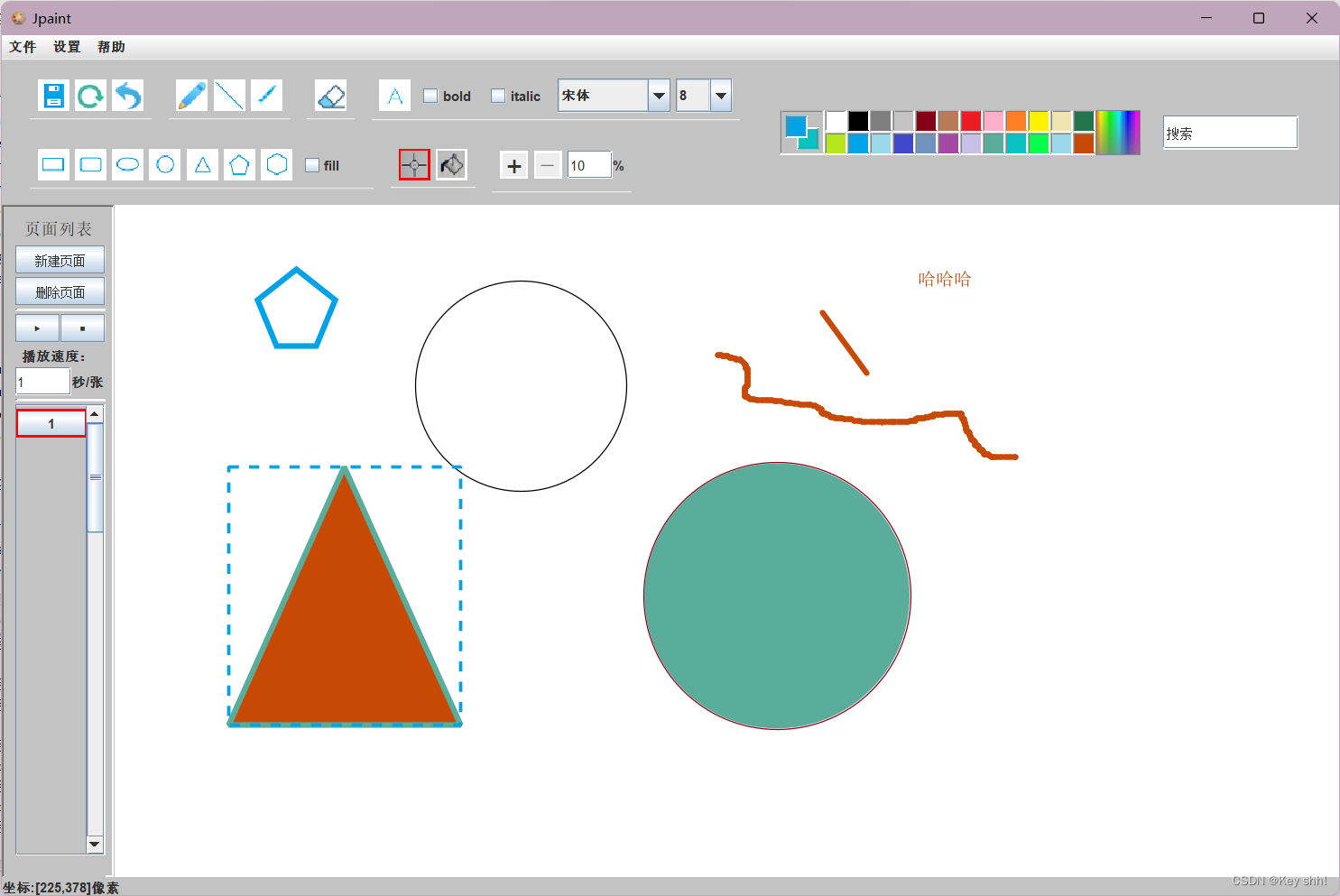Enable the fill checkbox for shapes
Screen dimensions: 1340x896
click(311, 165)
